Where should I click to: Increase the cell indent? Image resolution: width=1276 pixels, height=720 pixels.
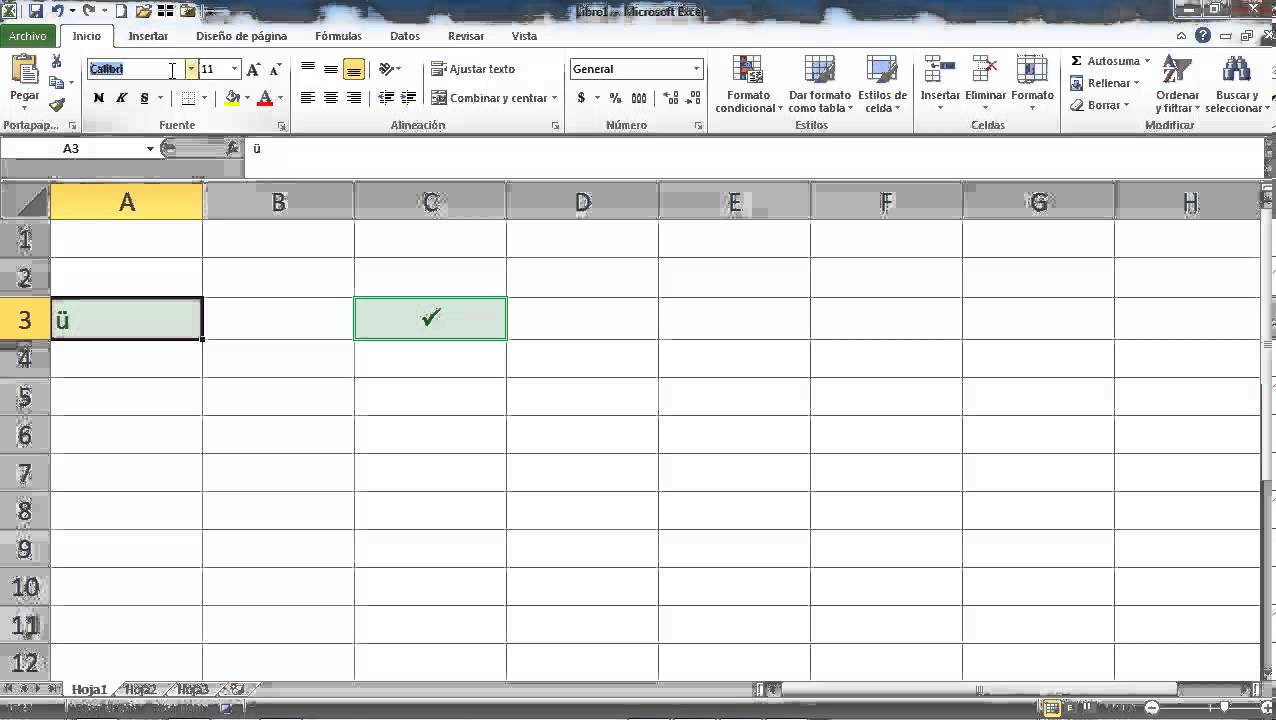pyautogui.click(x=408, y=98)
